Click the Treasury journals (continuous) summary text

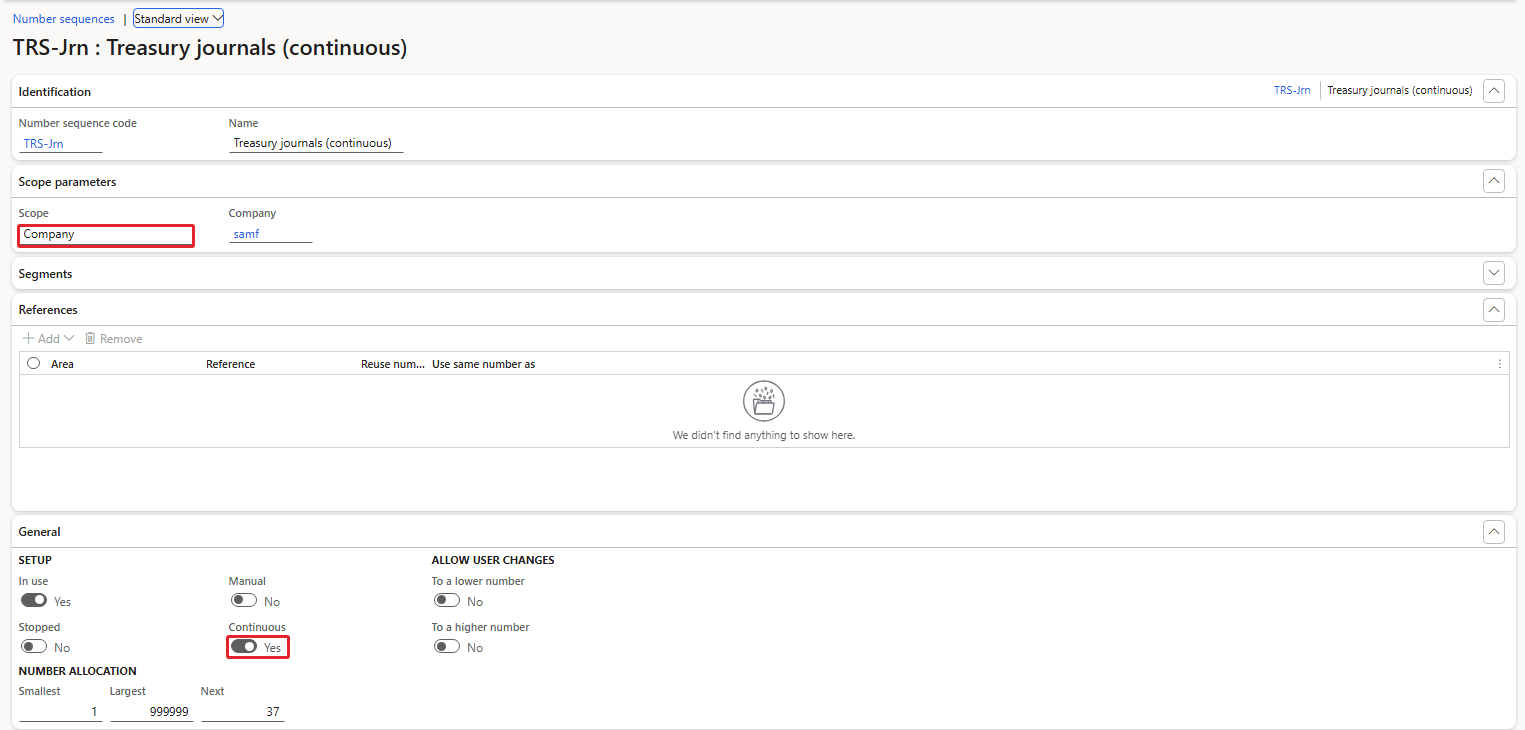click(x=1400, y=90)
